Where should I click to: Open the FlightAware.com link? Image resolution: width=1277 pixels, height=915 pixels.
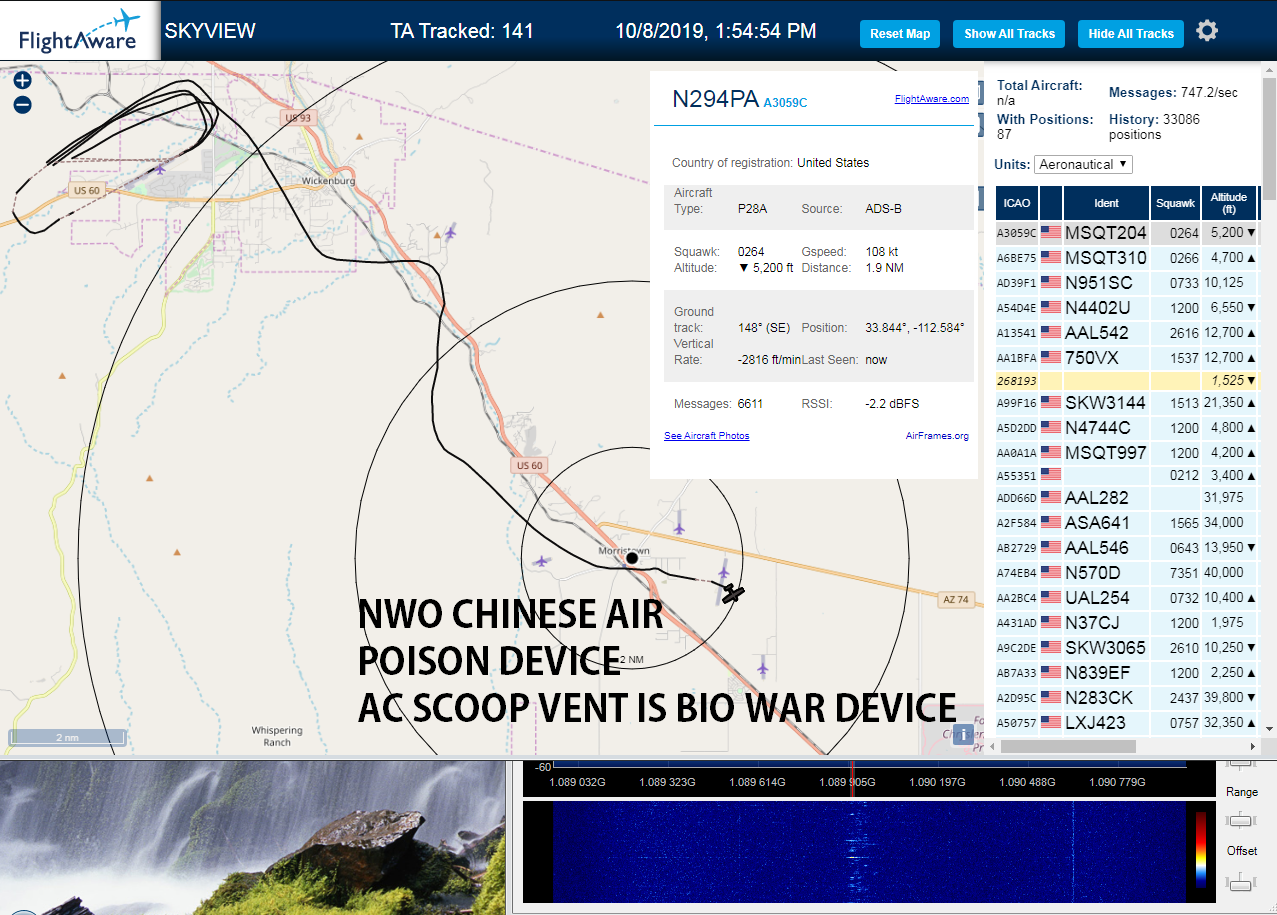[x=931, y=99]
